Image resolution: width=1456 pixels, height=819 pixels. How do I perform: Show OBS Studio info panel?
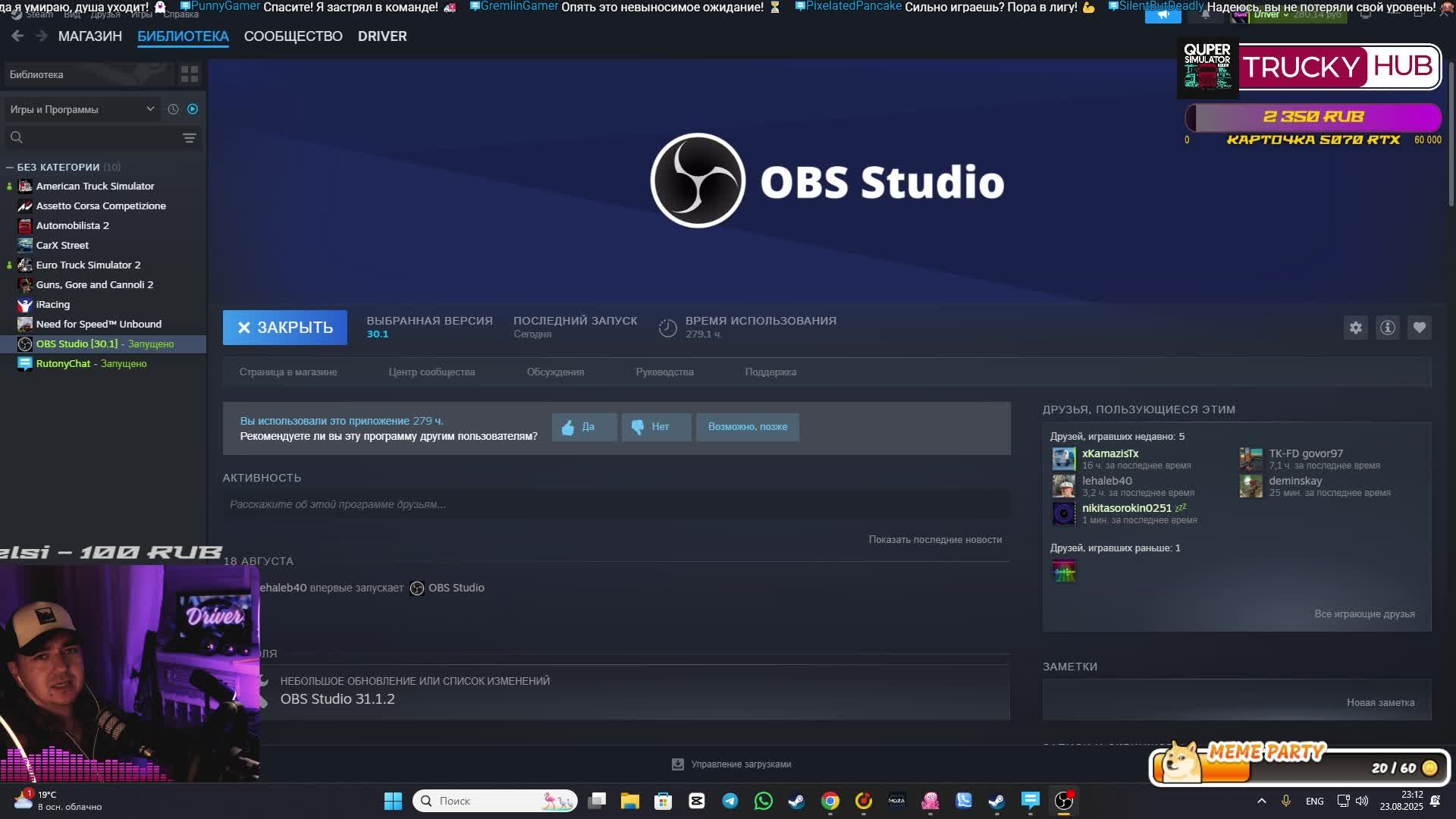click(1388, 328)
